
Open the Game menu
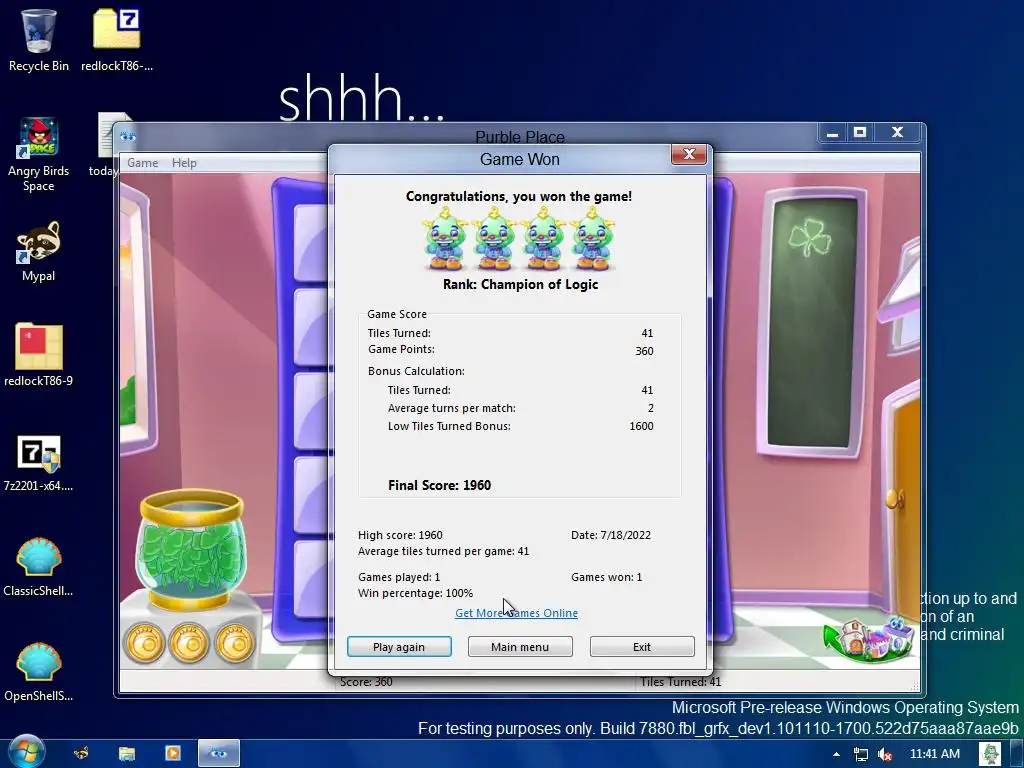coord(142,163)
